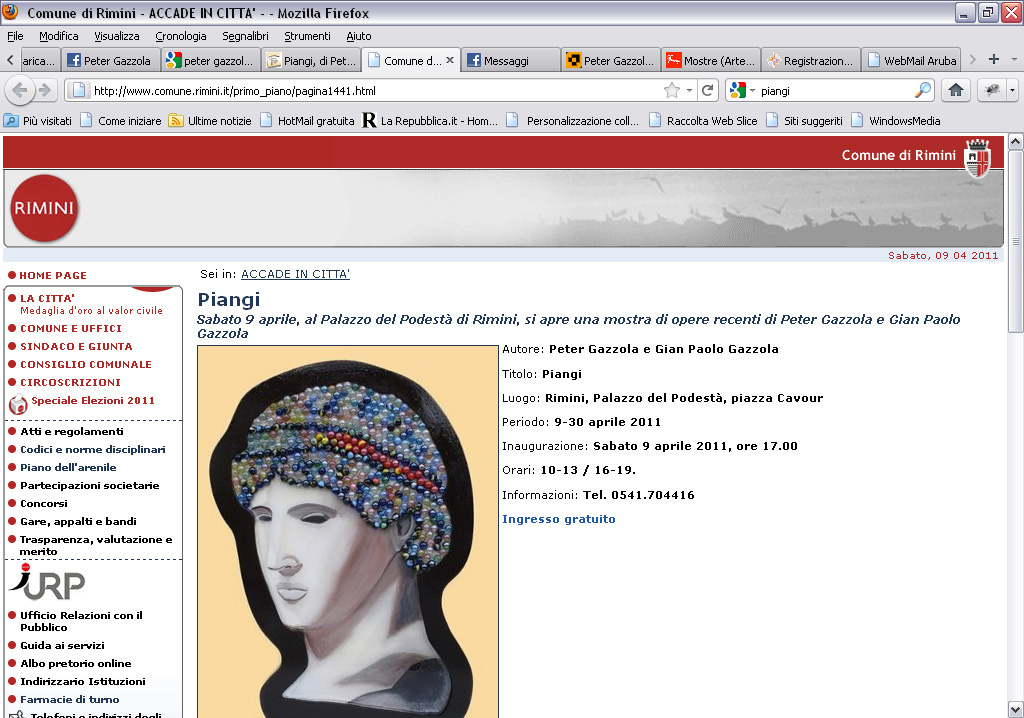Open Farmacie di turno link
Image resolution: width=1024 pixels, height=718 pixels.
69,699
